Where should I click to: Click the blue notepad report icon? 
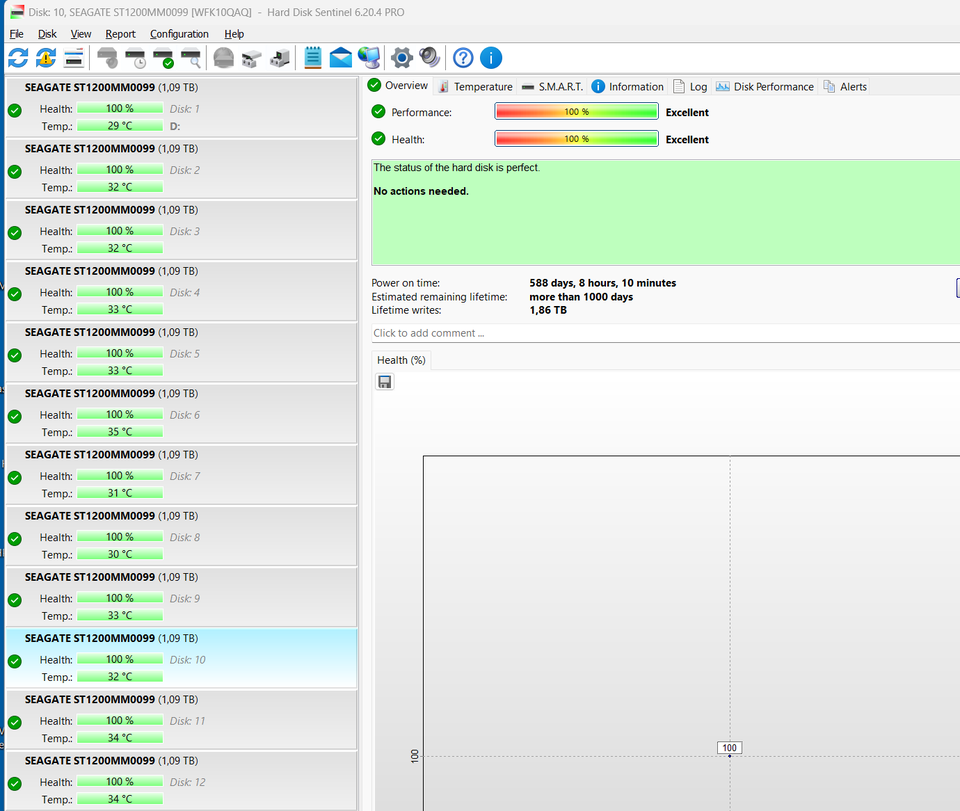[x=313, y=58]
